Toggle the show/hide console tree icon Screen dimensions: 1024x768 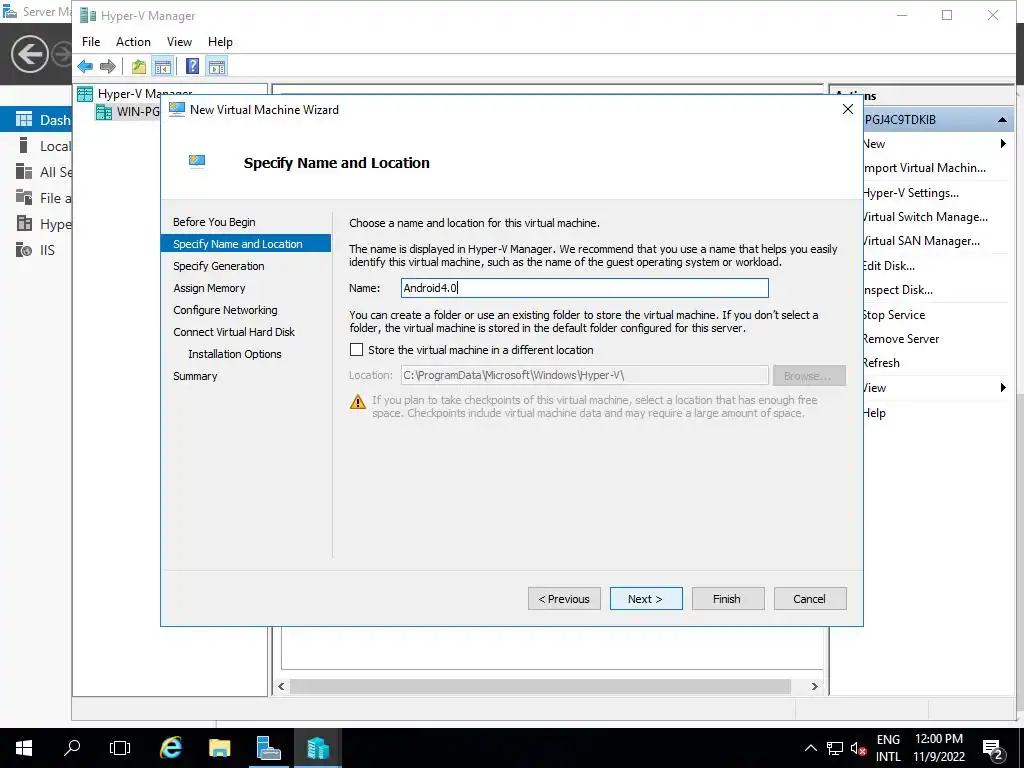163,66
